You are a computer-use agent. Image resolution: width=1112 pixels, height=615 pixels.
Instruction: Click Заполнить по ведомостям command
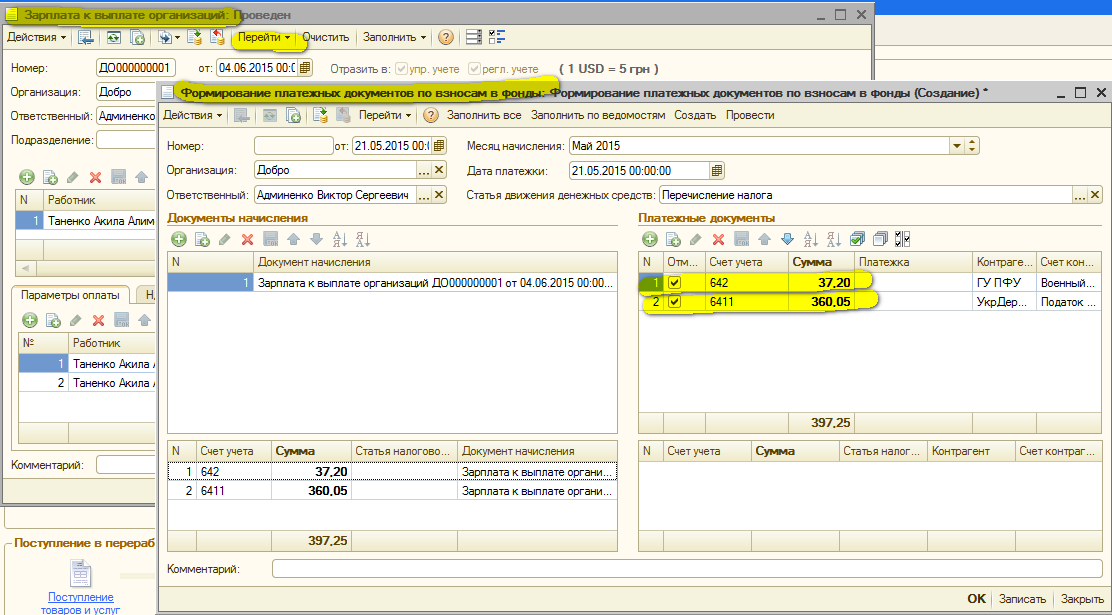598,115
